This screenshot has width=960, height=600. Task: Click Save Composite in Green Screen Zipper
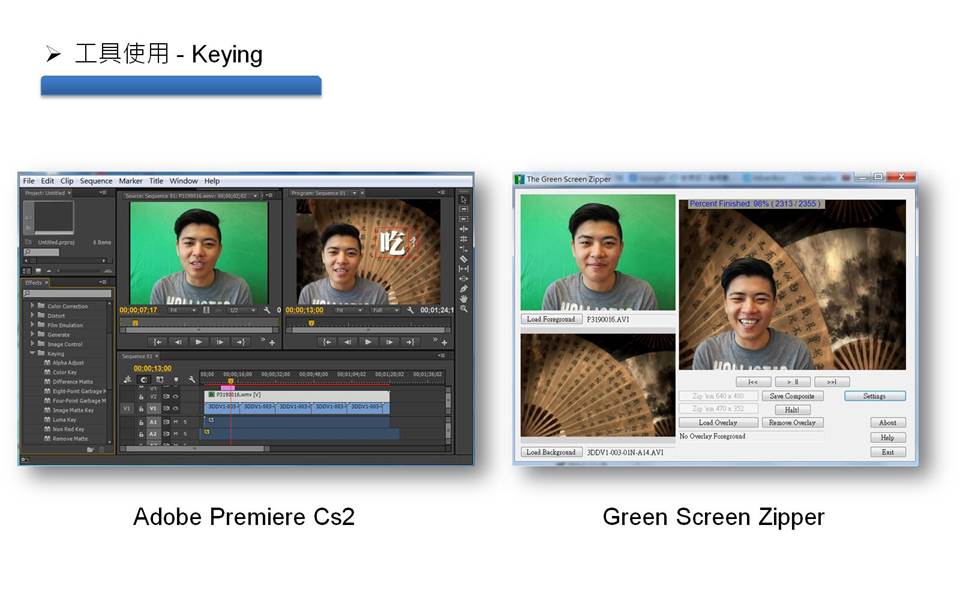(x=791, y=396)
